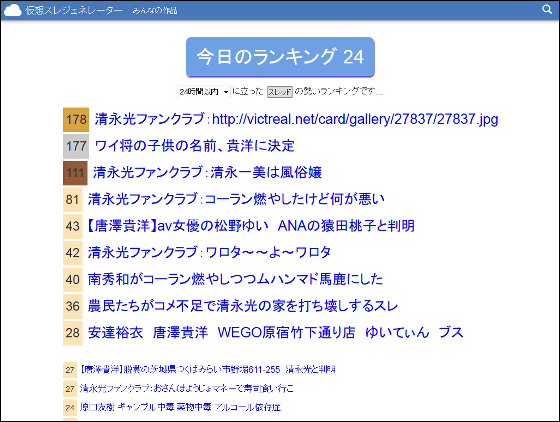Open thread コーラン燃やしたけど何が悪い

pos(236,199)
